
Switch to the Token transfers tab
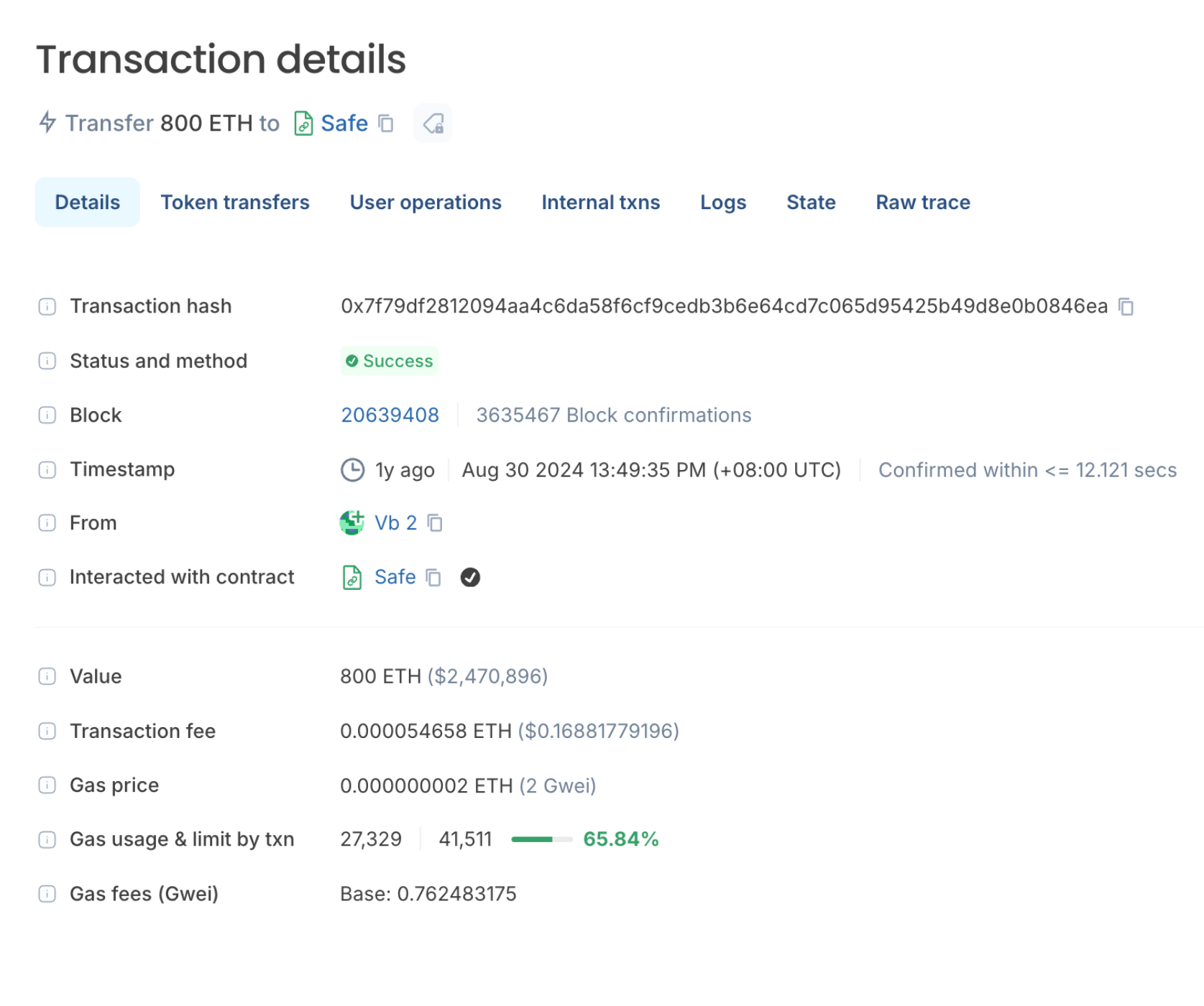pos(235,202)
